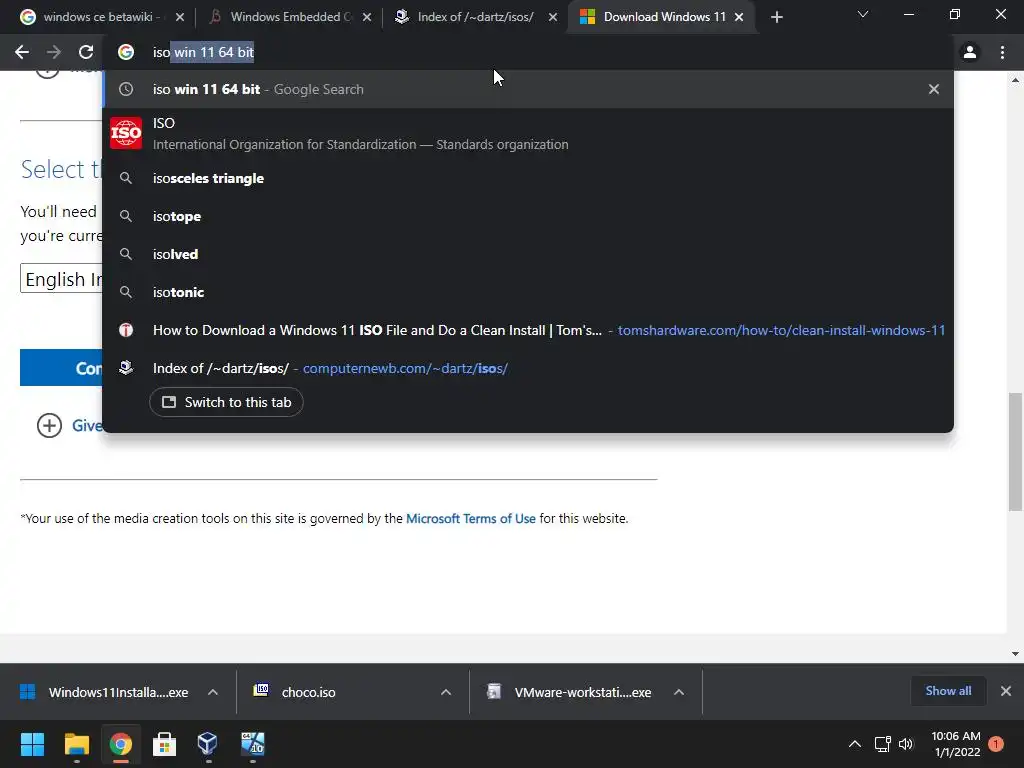This screenshot has width=1024, height=768.
Task: Reload the current page
Action: tap(86, 52)
